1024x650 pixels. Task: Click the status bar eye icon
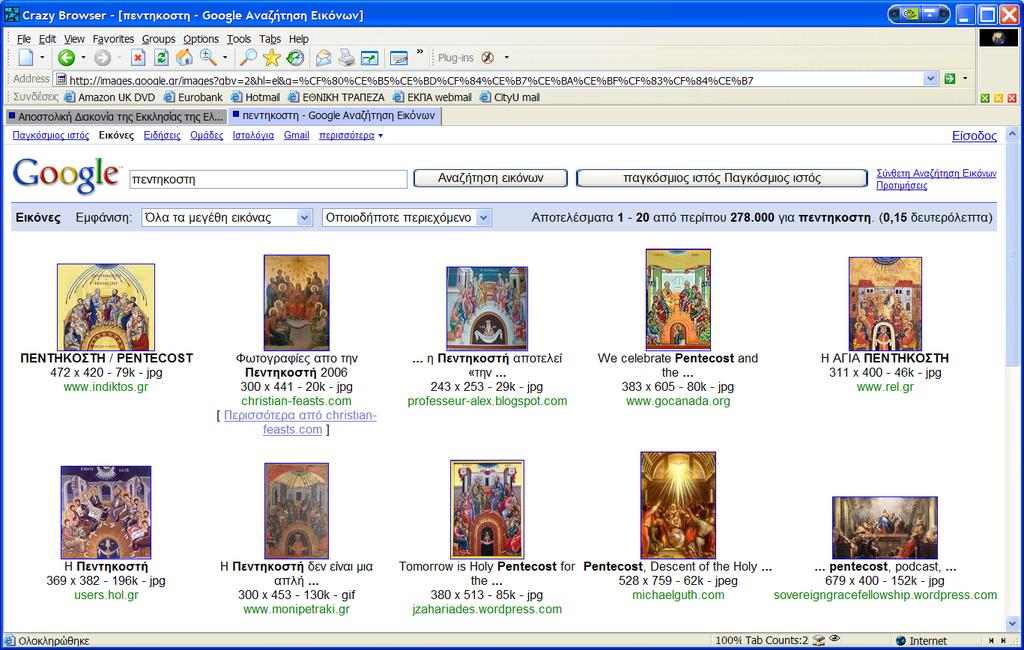pyautogui.click(x=835, y=640)
